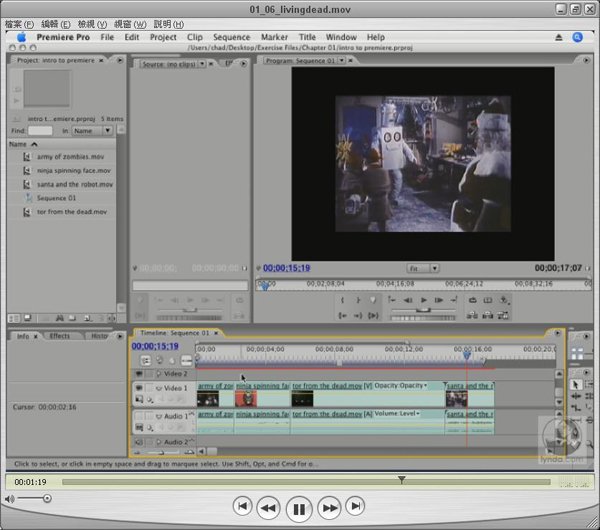Click Set display style on Audio 1
The width and height of the screenshot is (600, 530).
tap(139, 427)
